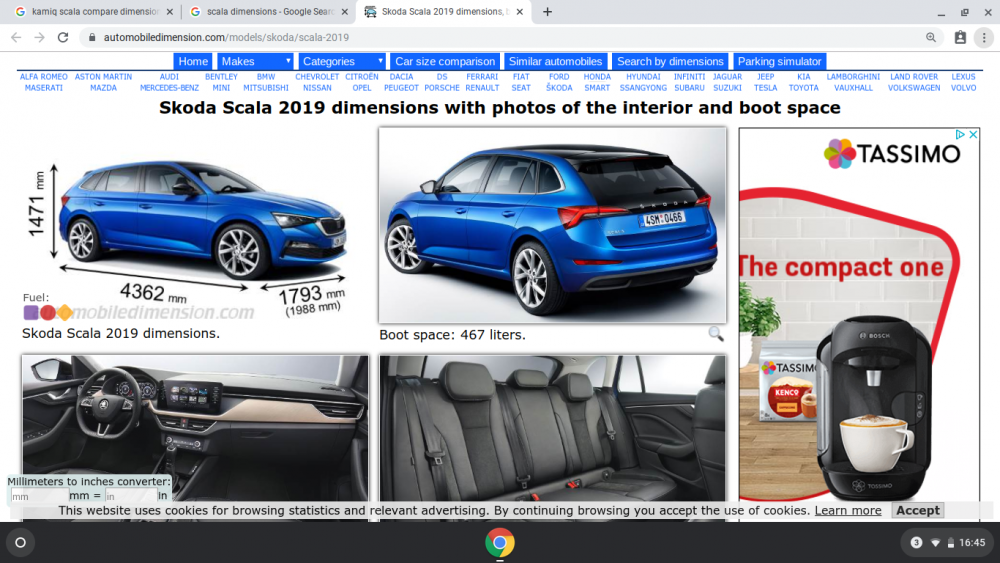Open the rear view boot space photo
Viewport: 1000px width, 563px height.
pyautogui.click(x=552, y=225)
